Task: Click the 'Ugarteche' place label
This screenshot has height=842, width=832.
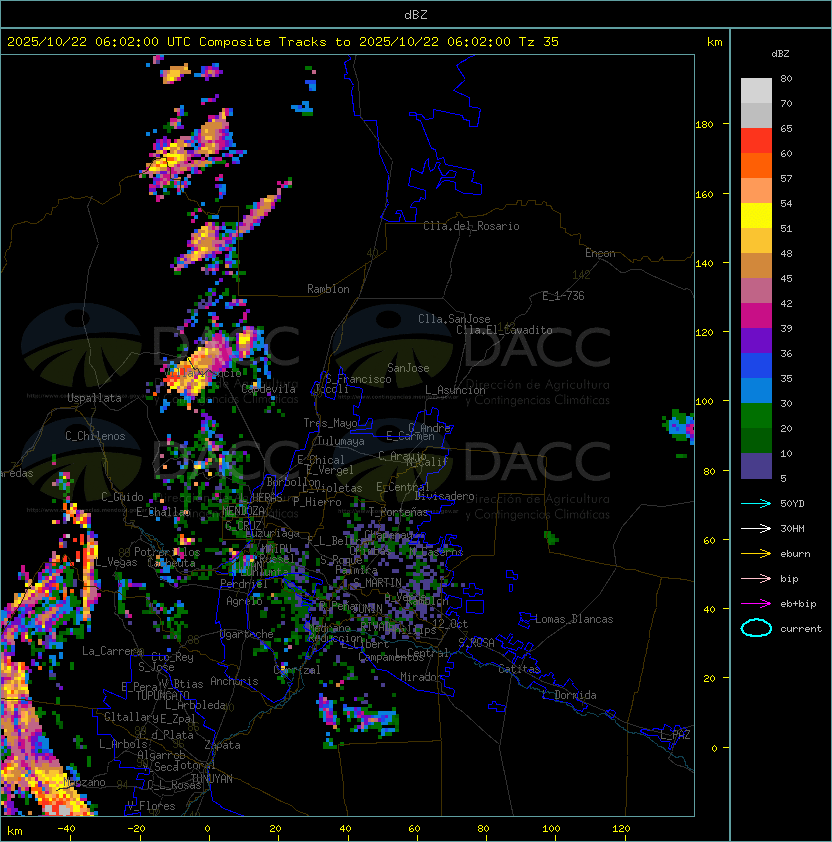Action: pos(246,634)
